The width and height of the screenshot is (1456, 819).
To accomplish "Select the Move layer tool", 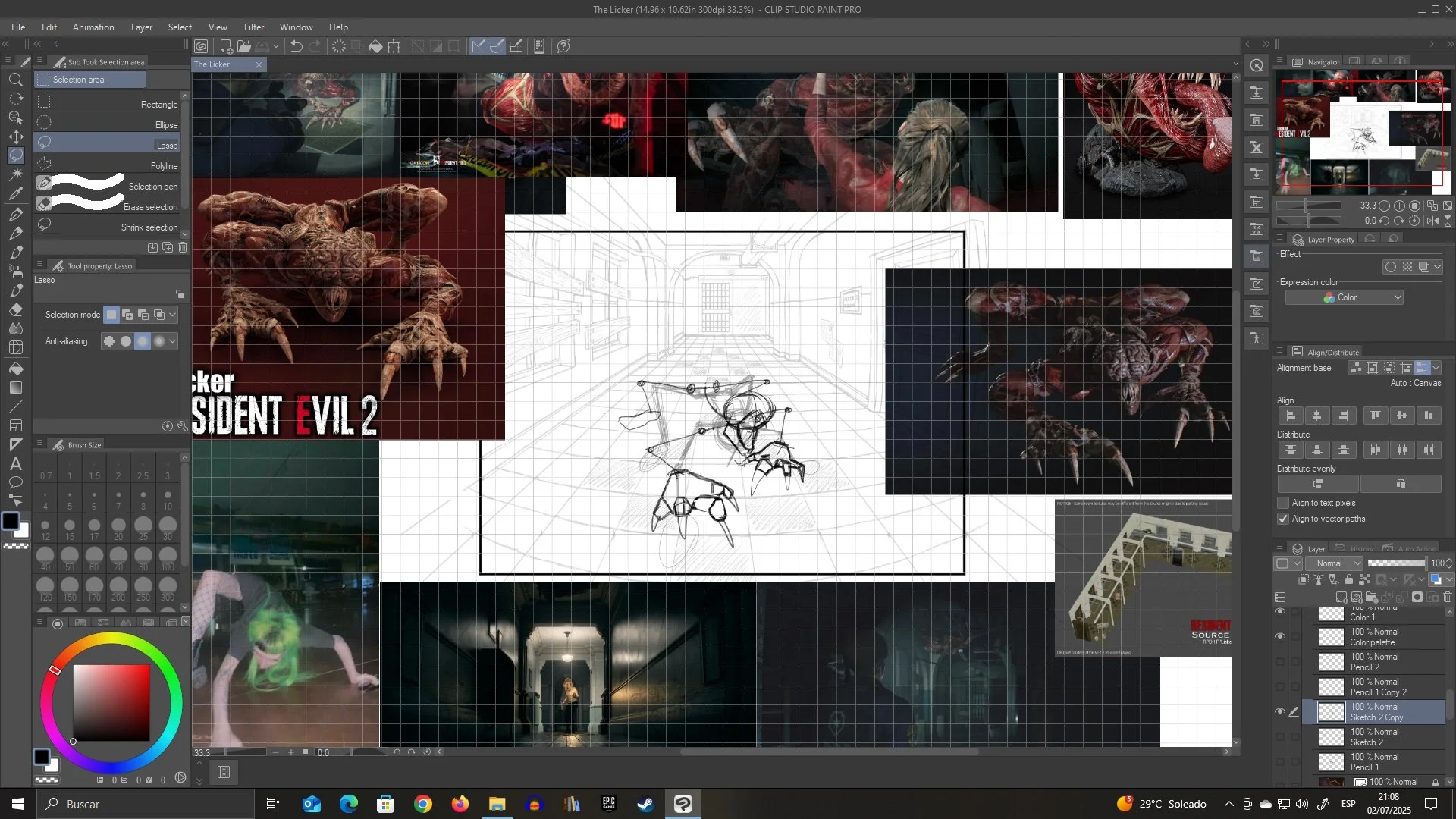I will pyautogui.click(x=16, y=136).
